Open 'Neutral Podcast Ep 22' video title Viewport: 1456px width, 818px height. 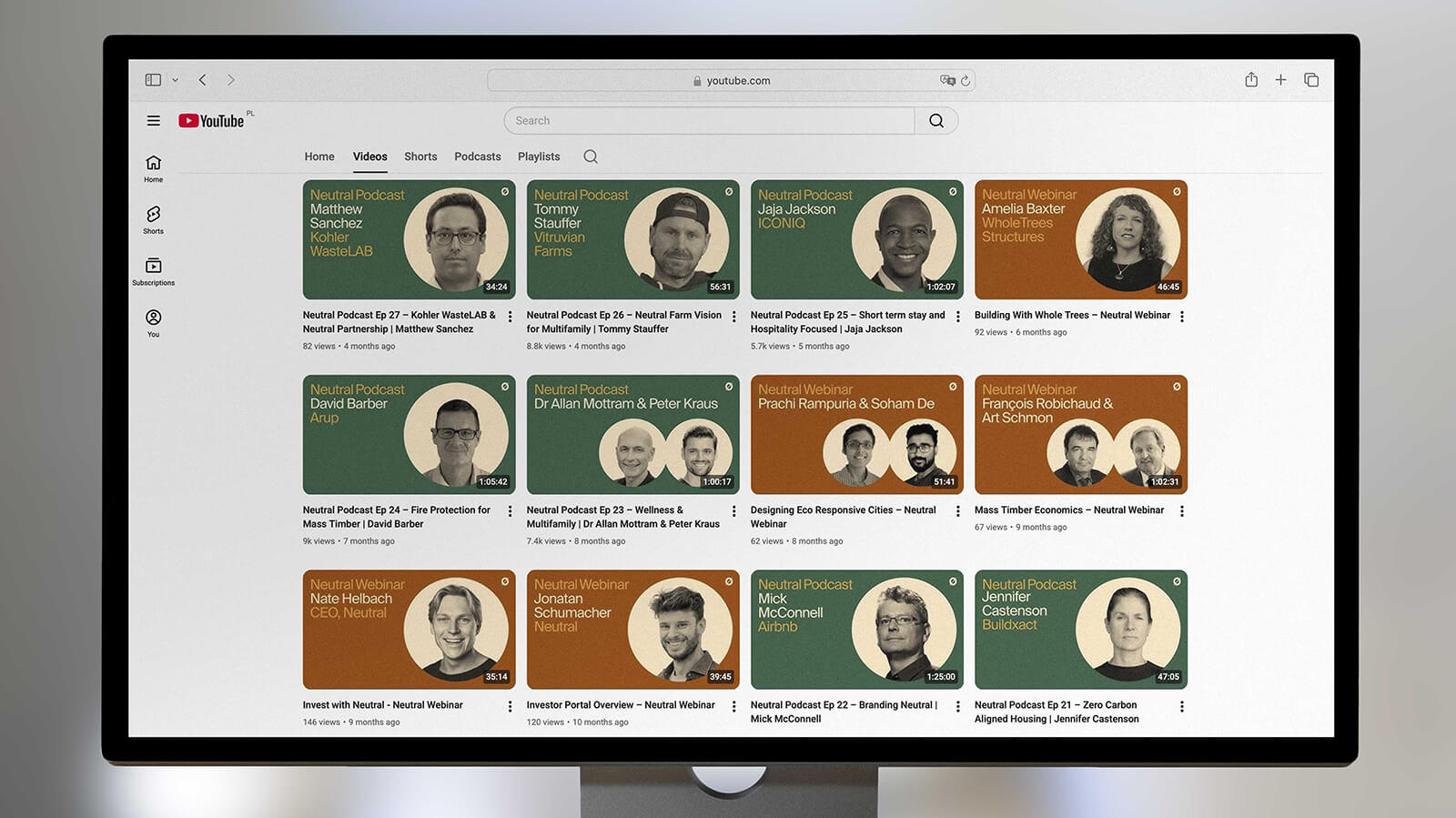[844, 712]
